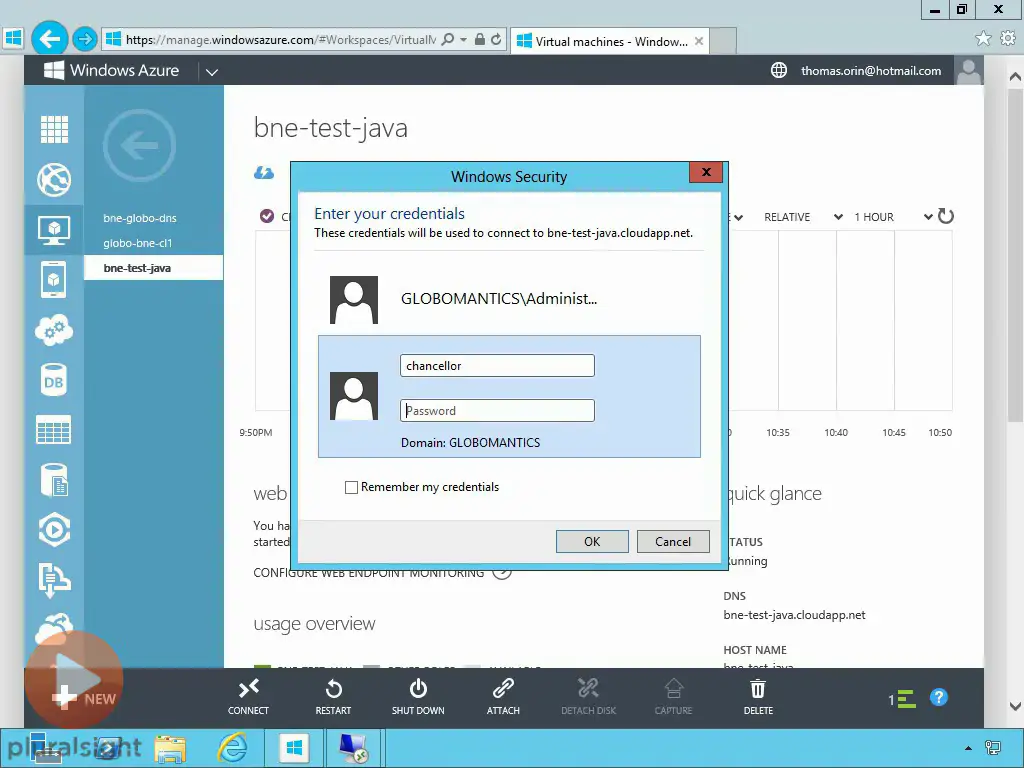This screenshot has width=1024, height=768.
Task: Open Storage table grid icon in sidebar
Action: pos(54,430)
